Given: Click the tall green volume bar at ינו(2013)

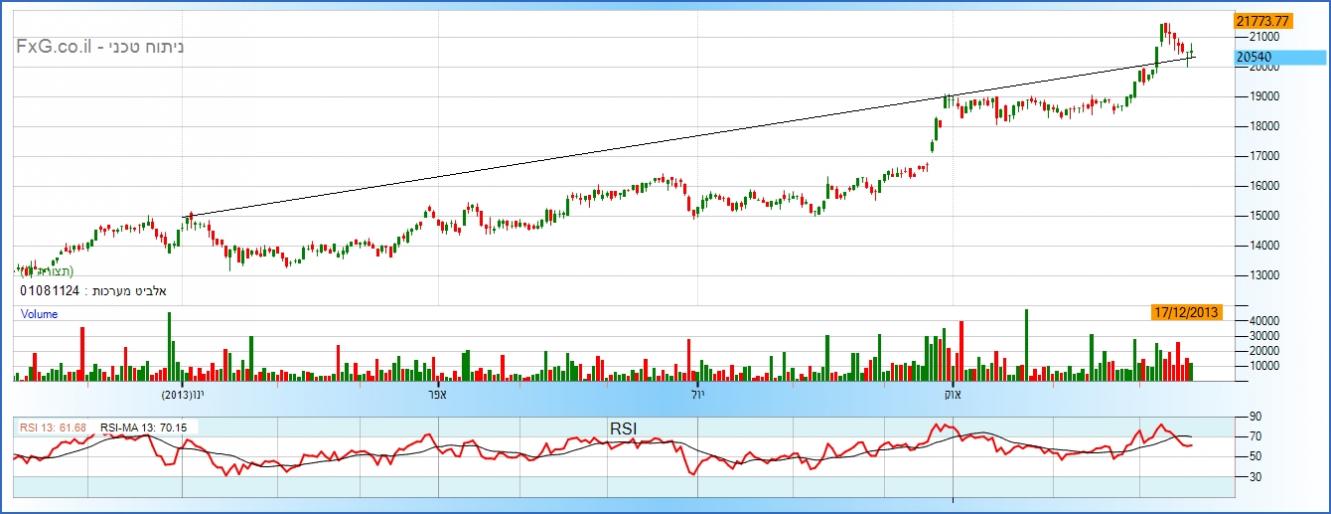Looking at the screenshot, I should [x=169, y=345].
